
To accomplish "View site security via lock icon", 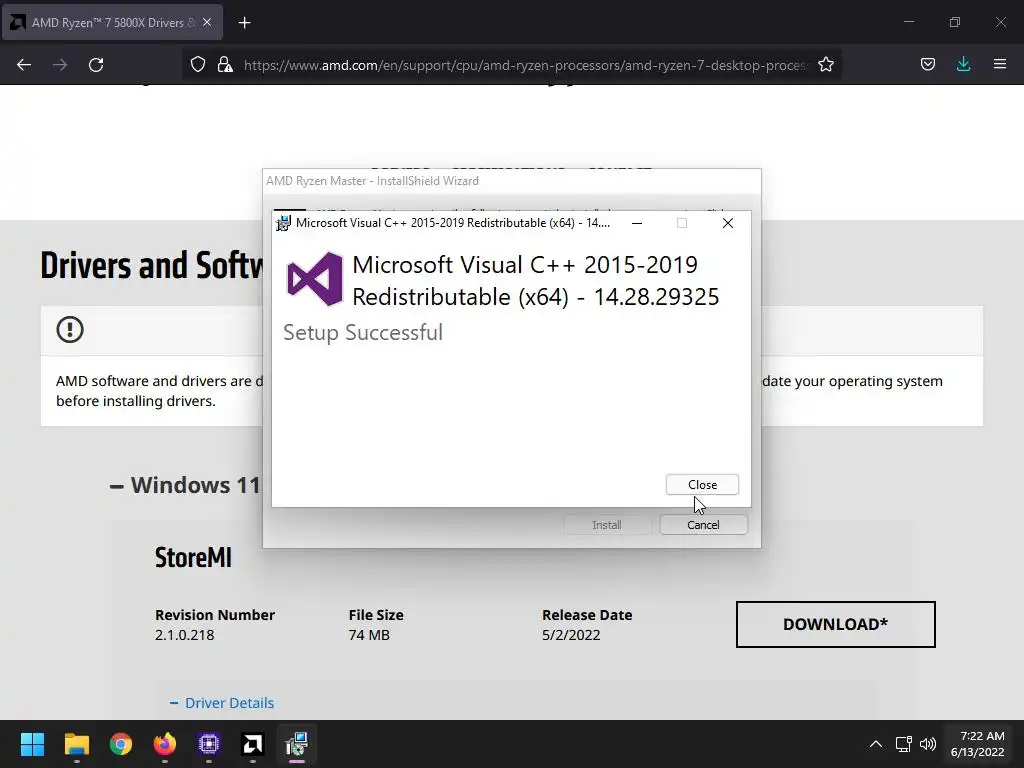I will click(225, 64).
